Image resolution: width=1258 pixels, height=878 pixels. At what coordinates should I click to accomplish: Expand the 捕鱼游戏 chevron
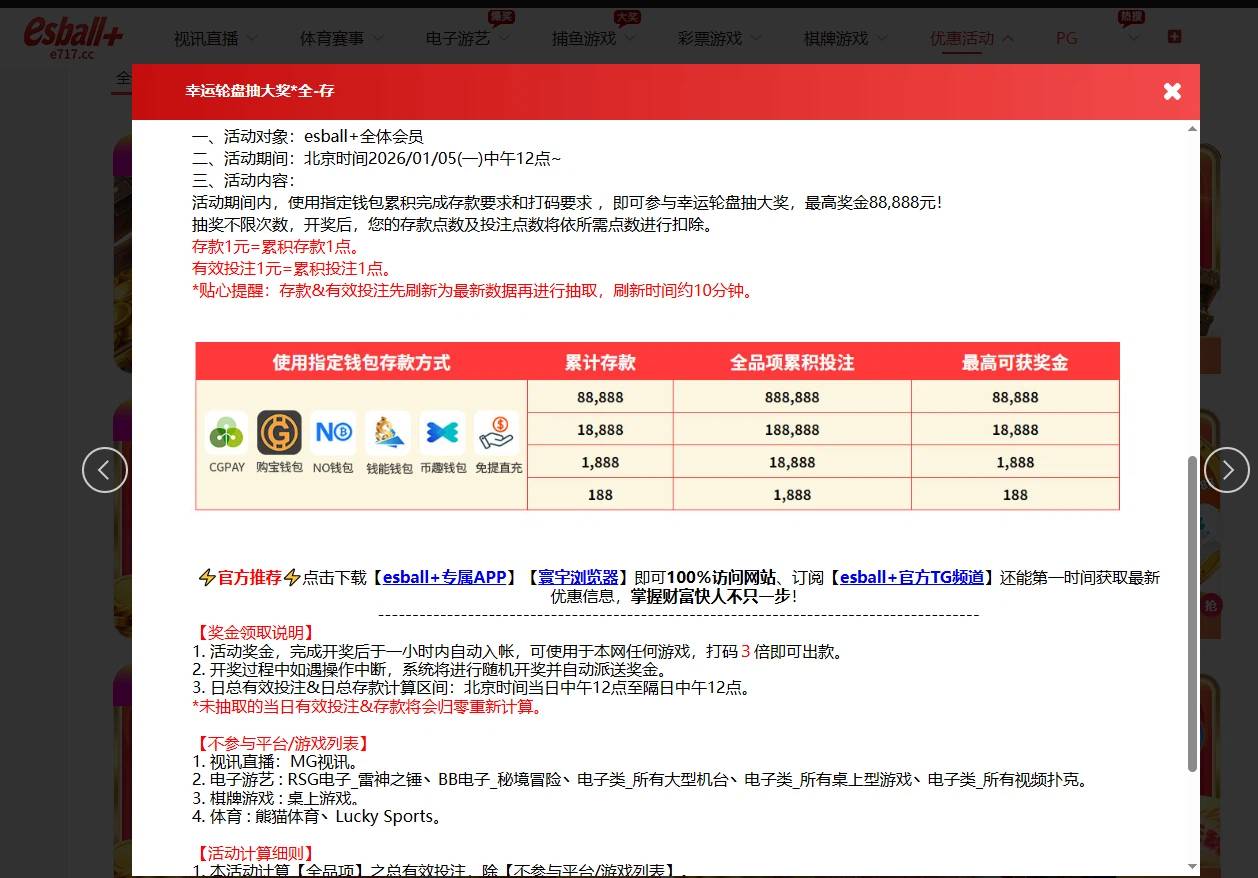[x=629, y=38]
